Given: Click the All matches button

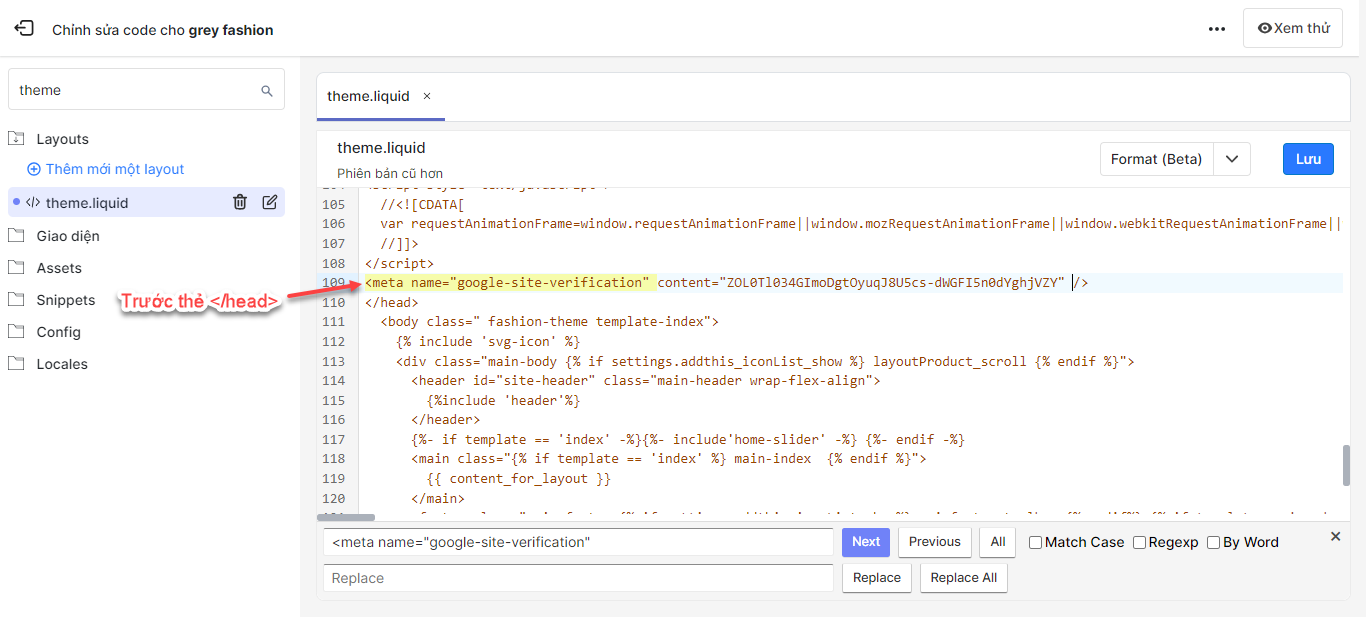Looking at the screenshot, I should click(x=998, y=542).
